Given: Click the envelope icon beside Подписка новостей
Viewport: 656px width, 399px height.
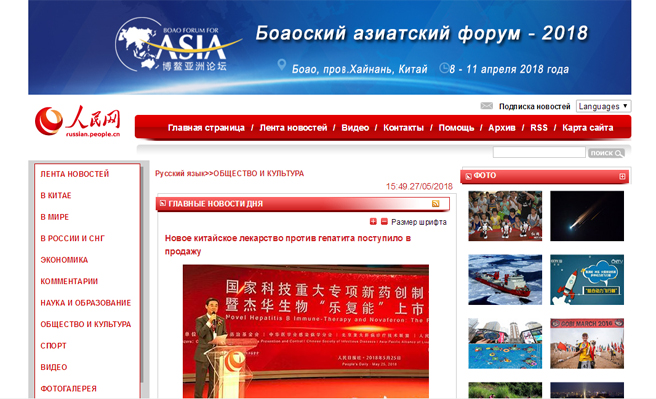Looking at the screenshot, I should click(x=487, y=106).
